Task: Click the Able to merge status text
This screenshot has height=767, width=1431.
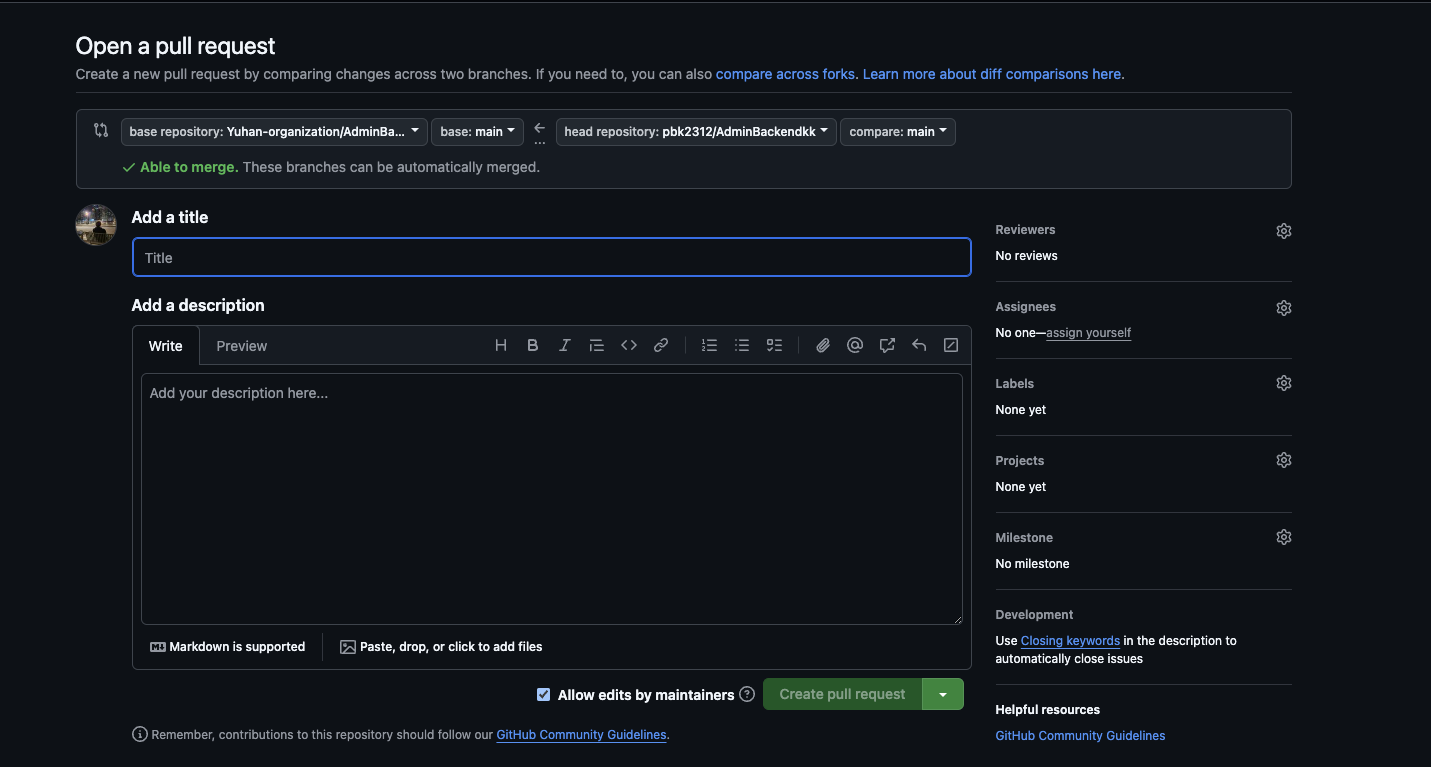Action: coord(189,167)
